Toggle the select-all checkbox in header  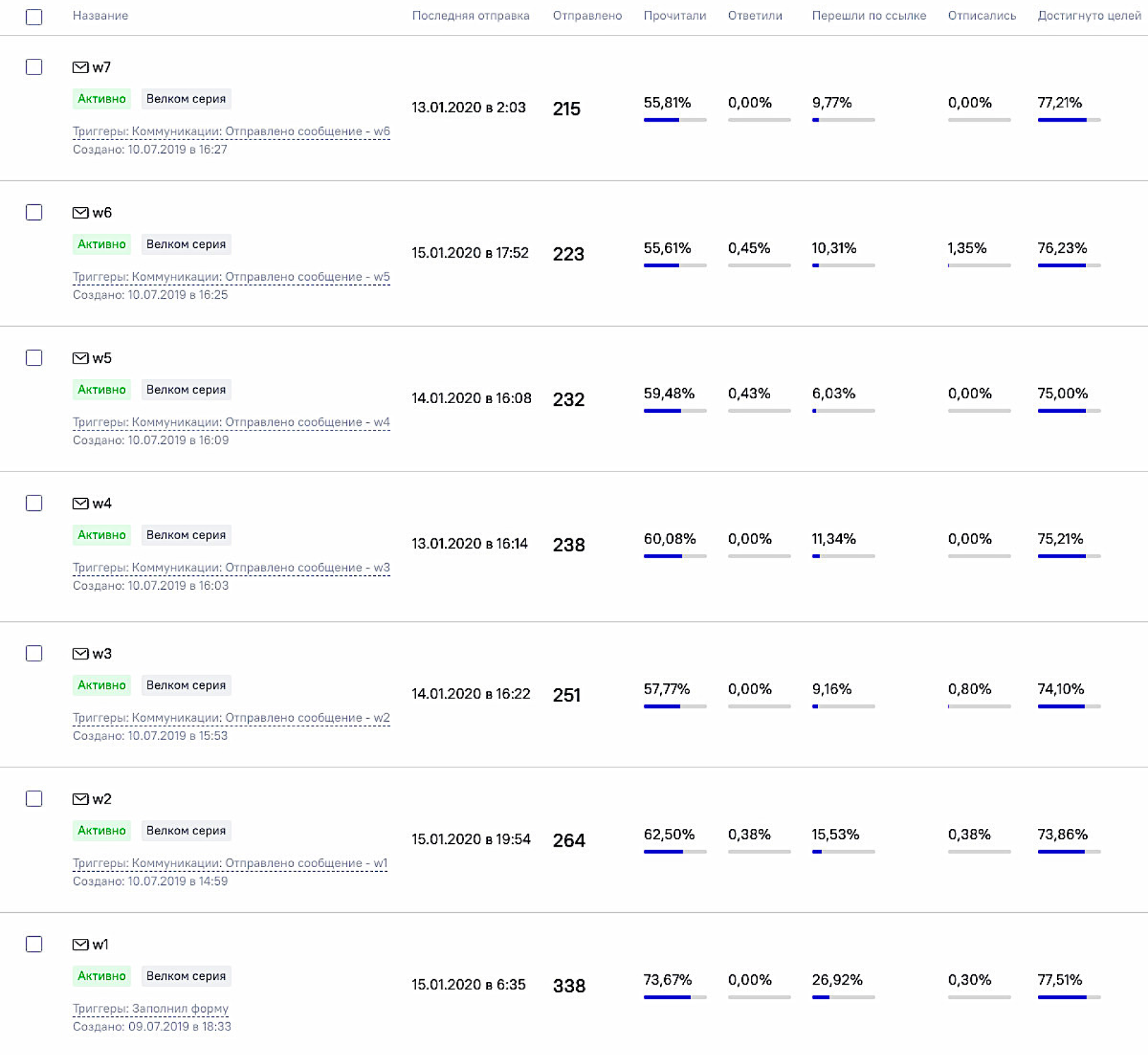tap(33, 16)
